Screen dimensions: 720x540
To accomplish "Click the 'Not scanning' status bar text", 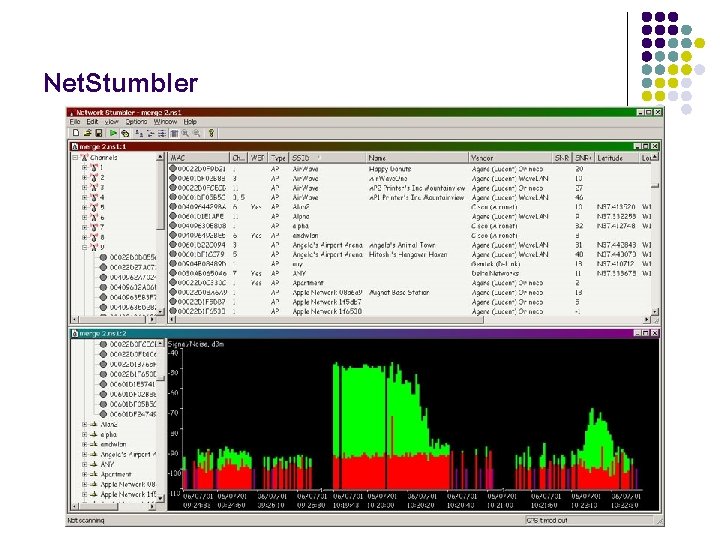I will coord(86,521).
